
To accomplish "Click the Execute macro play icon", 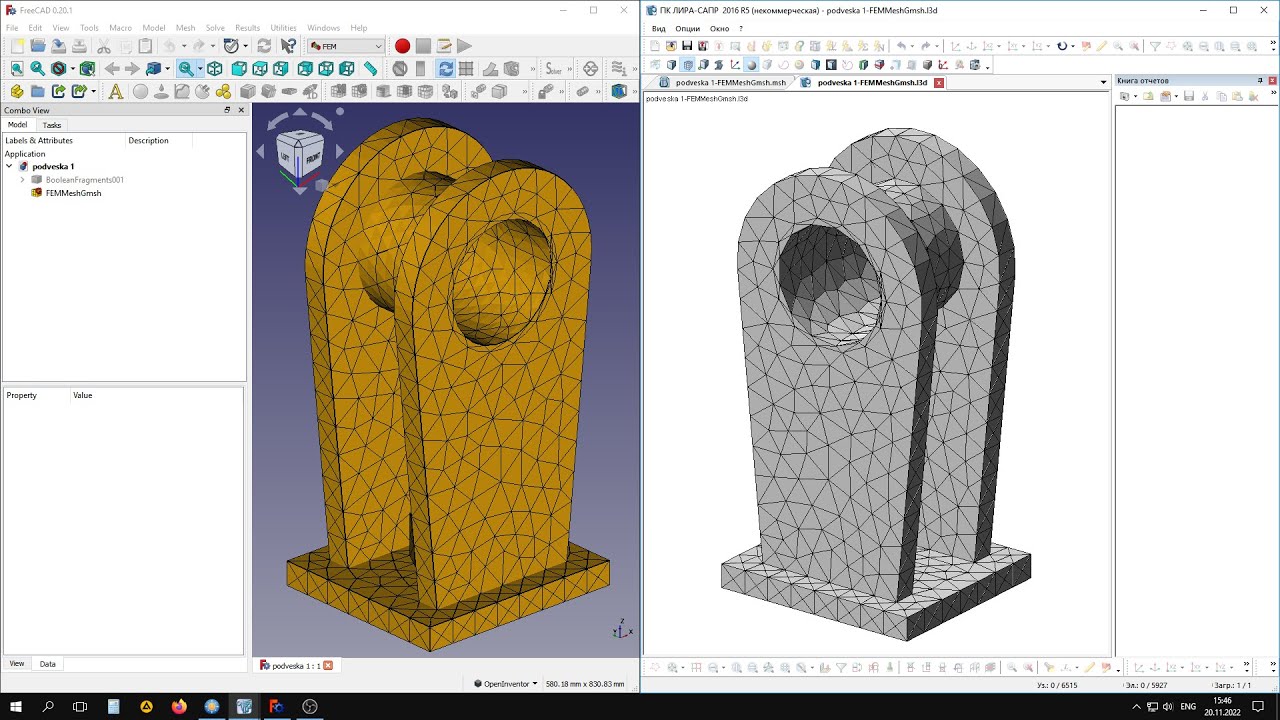I will pos(464,46).
